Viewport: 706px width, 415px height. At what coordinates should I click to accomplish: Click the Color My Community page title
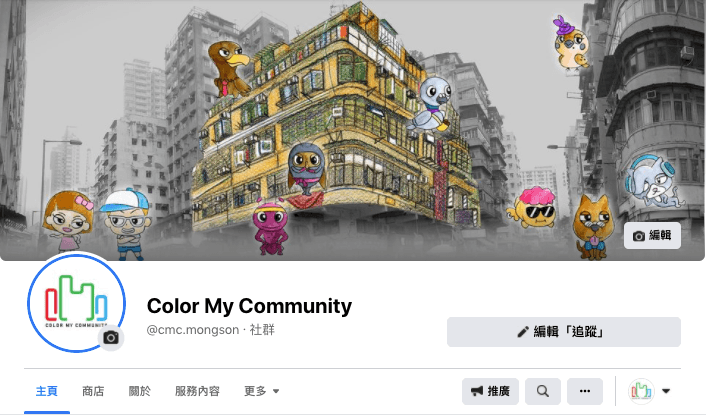249,306
